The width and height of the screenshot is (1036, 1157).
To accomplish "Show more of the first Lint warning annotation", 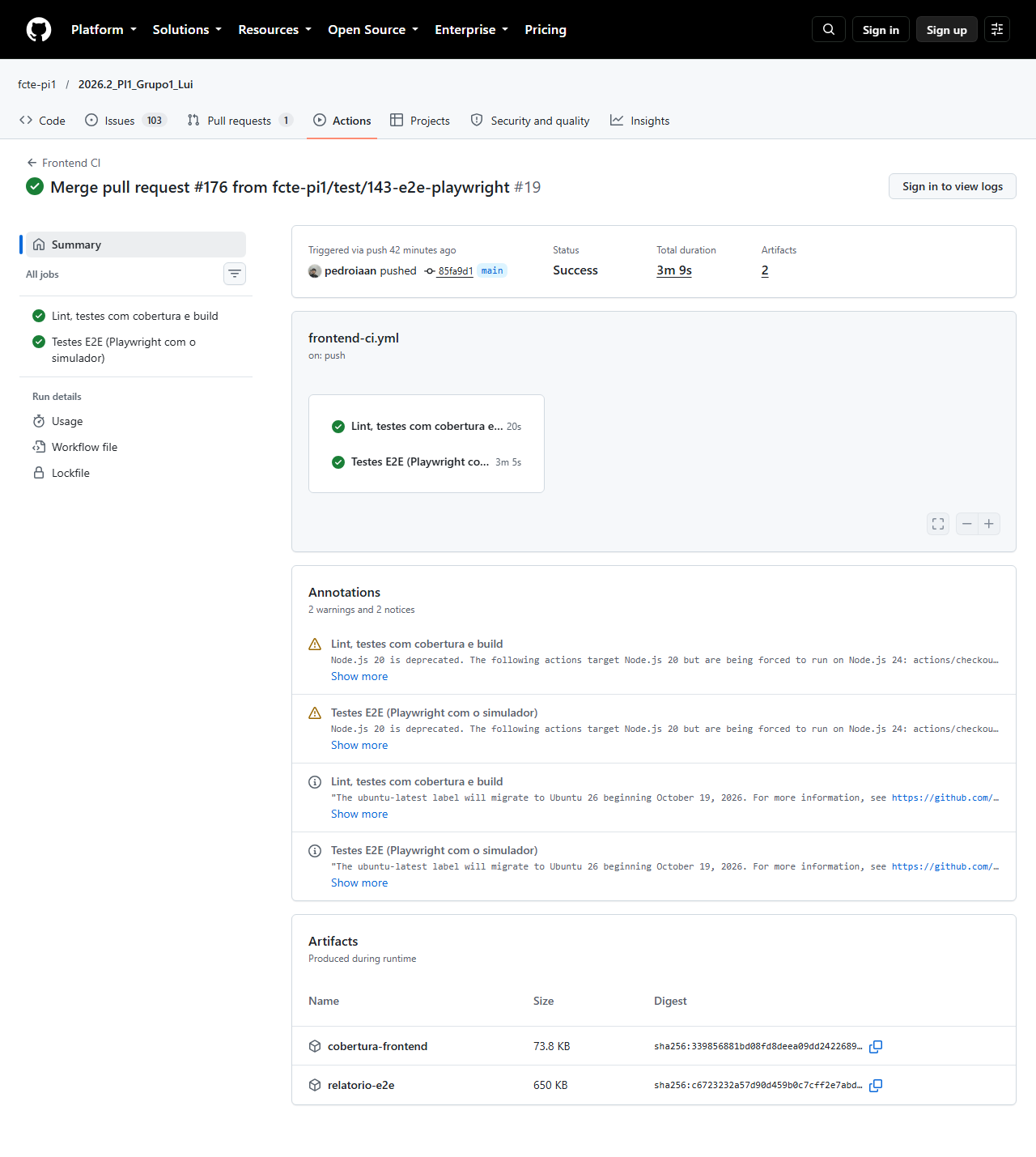I will point(359,676).
